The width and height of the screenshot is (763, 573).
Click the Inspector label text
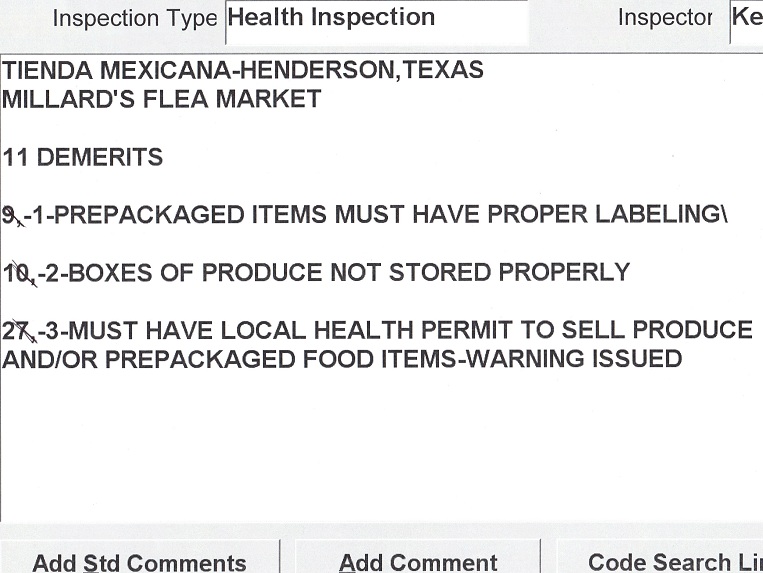[665, 19]
